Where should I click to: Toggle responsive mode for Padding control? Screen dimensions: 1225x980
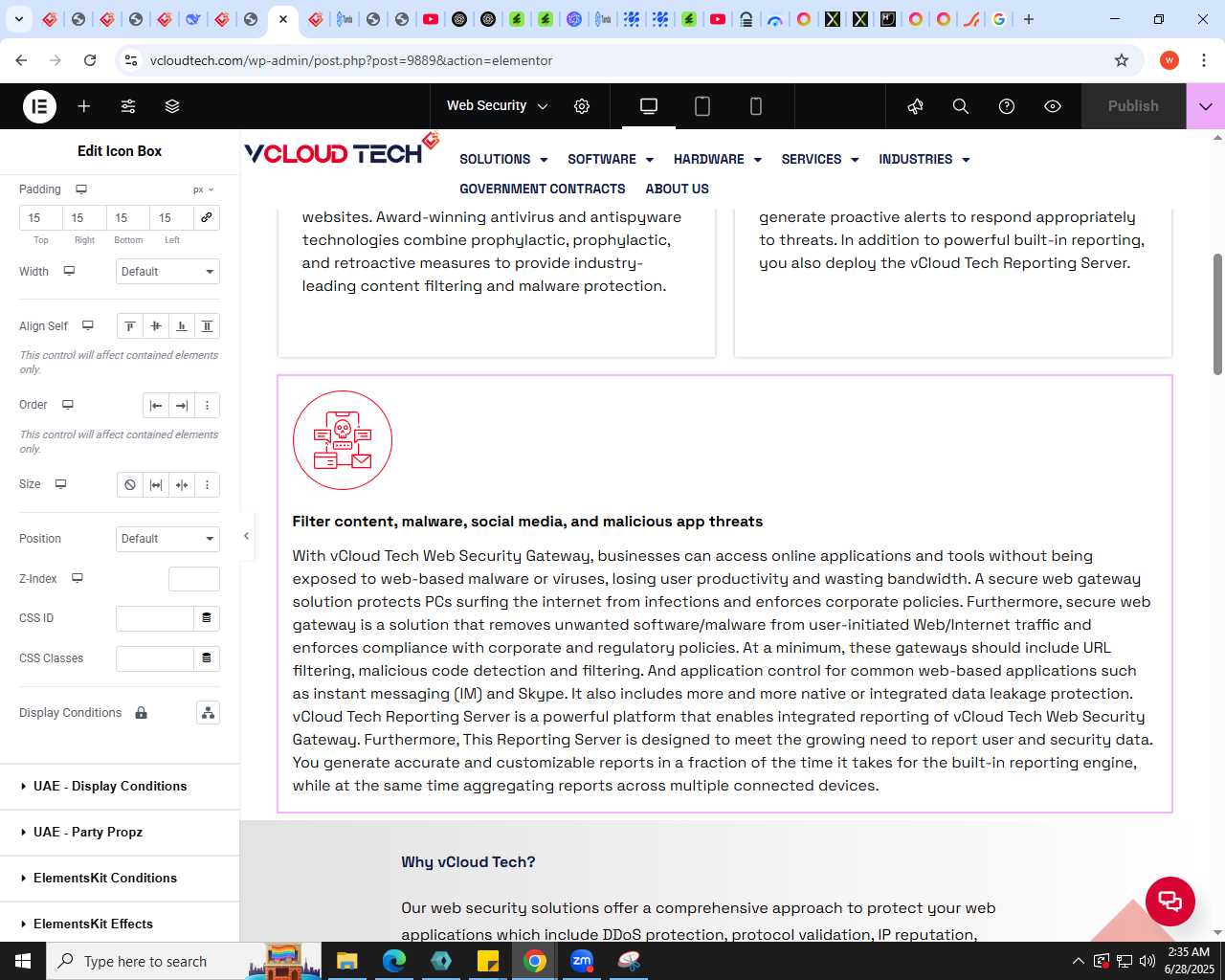(x=81, y=189)
